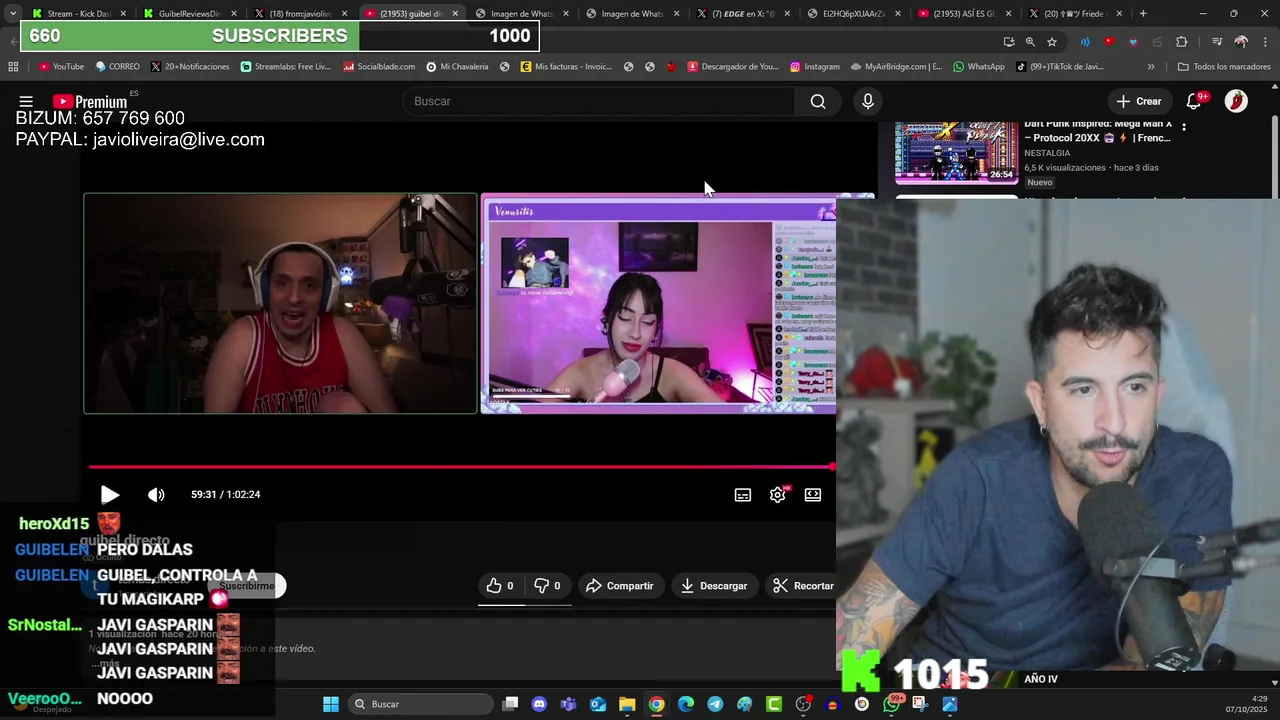Image resolution: width=1280 pixels, height=720 pixels.
Task: Open Telegram from the taskbar
Action: [x=715, y=704]
